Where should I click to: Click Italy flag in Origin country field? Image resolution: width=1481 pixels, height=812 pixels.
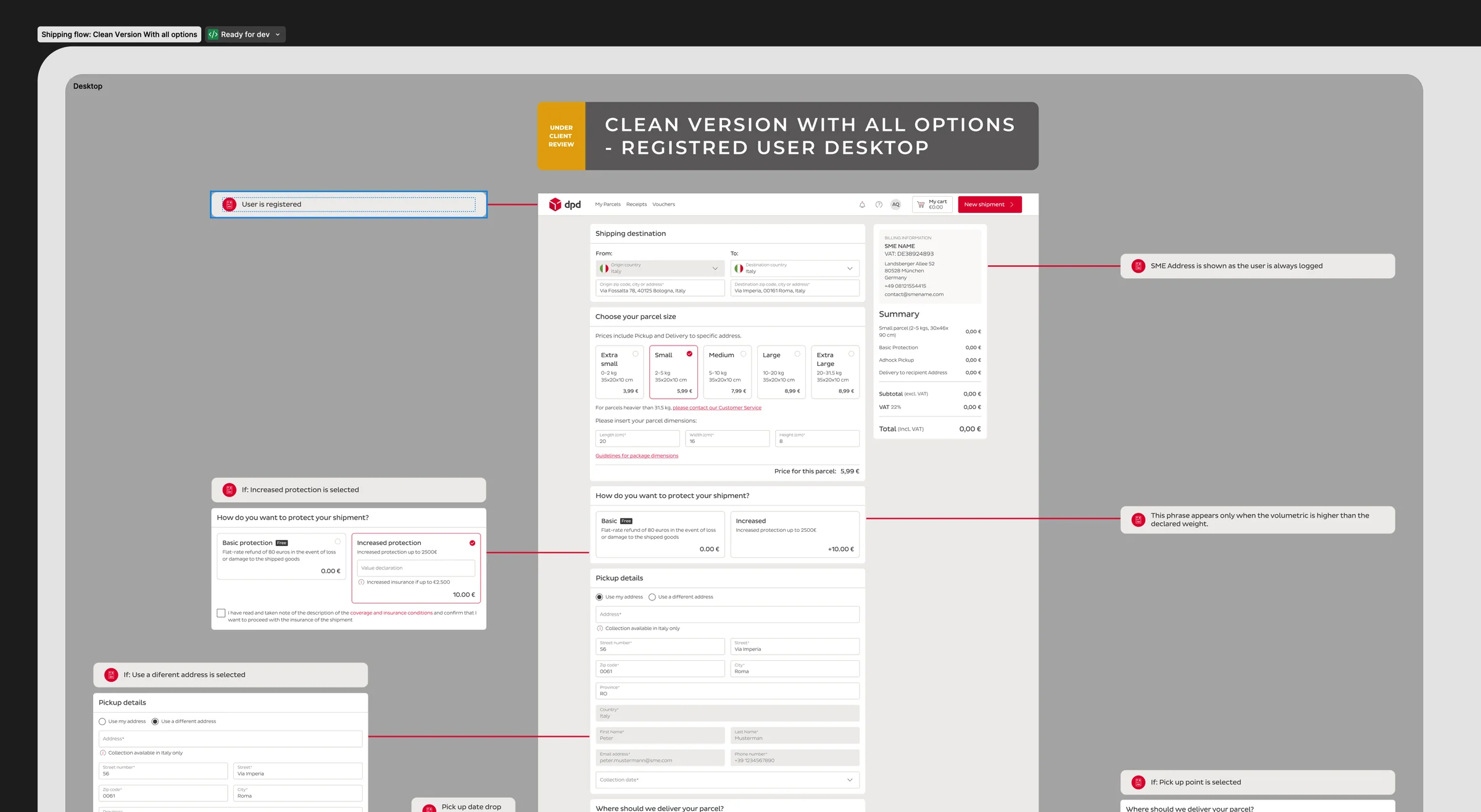604,268
